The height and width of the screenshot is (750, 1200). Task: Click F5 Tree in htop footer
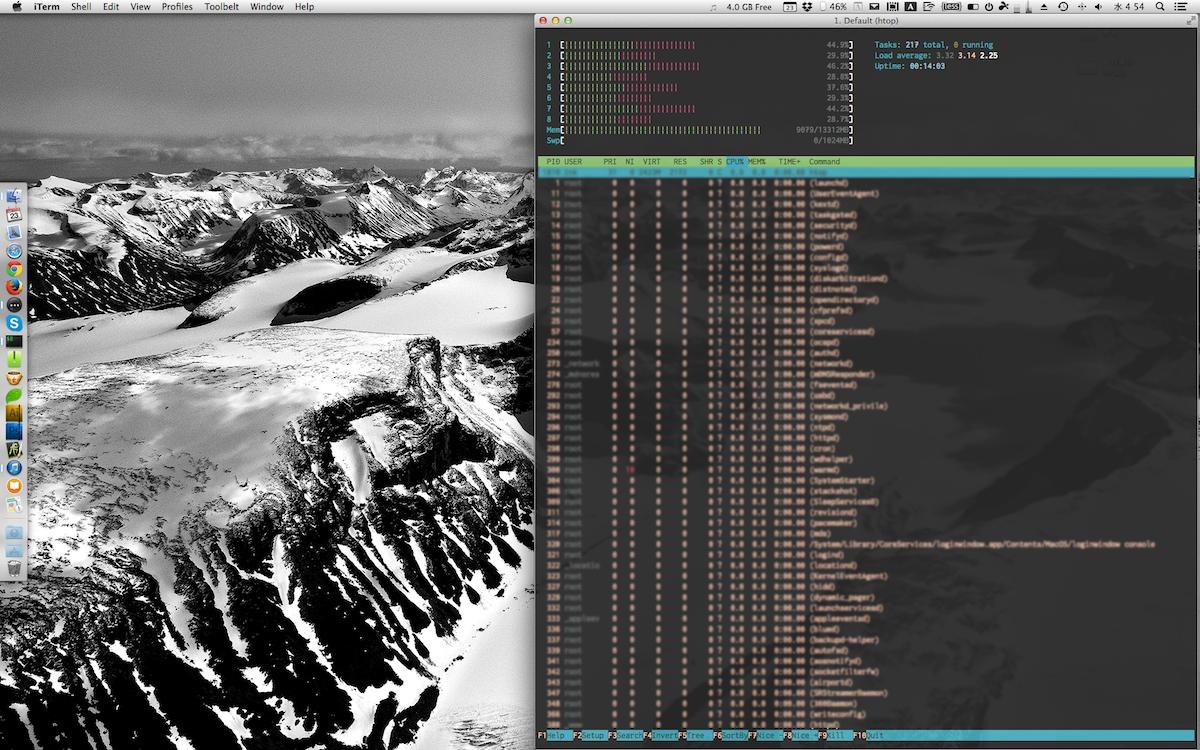pos(693,736)
